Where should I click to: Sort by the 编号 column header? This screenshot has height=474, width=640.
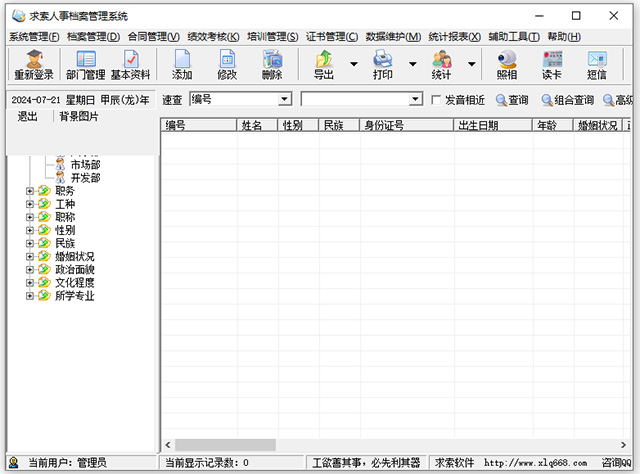click(x=199, y=125)
